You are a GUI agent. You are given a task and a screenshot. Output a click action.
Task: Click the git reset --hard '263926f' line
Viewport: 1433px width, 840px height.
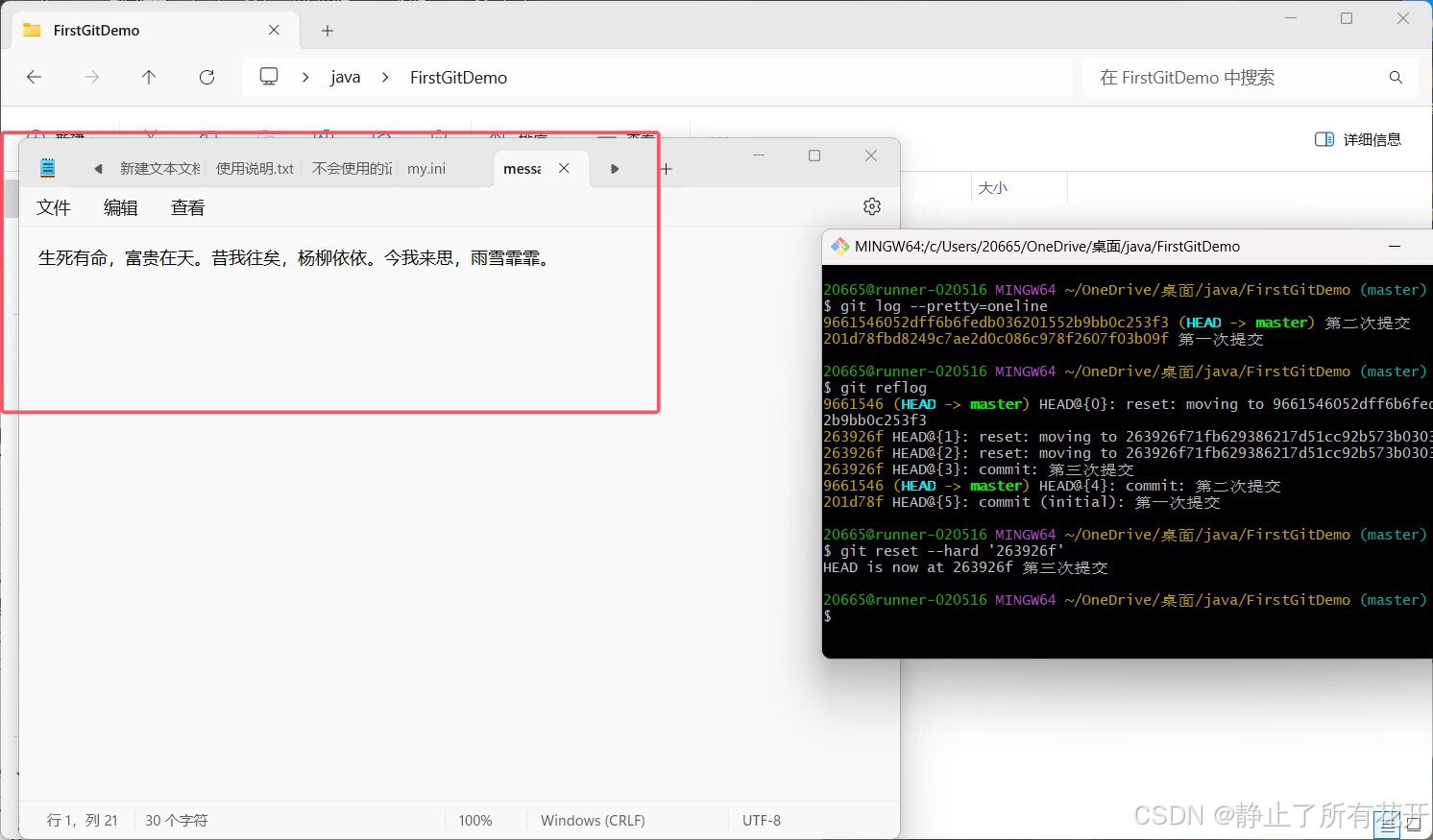944,551
